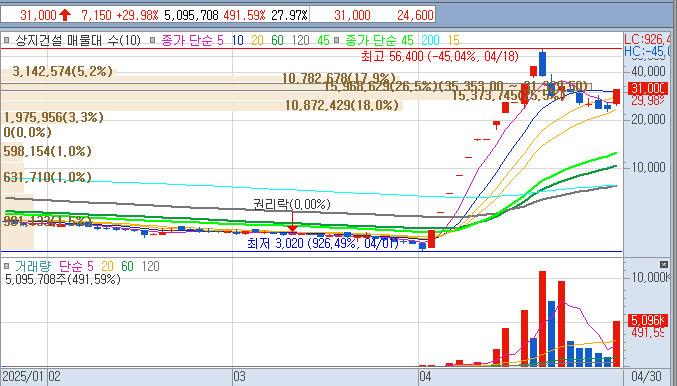
Task: Click the 24,600 low price in the top bar
Action: (x=415, y=16)
